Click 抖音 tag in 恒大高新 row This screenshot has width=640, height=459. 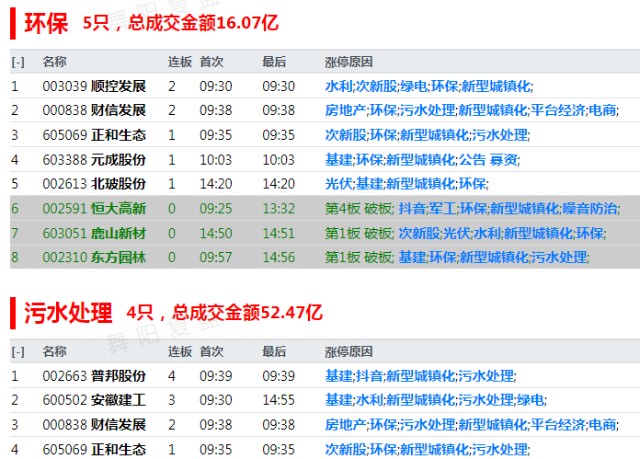(412, 208)
